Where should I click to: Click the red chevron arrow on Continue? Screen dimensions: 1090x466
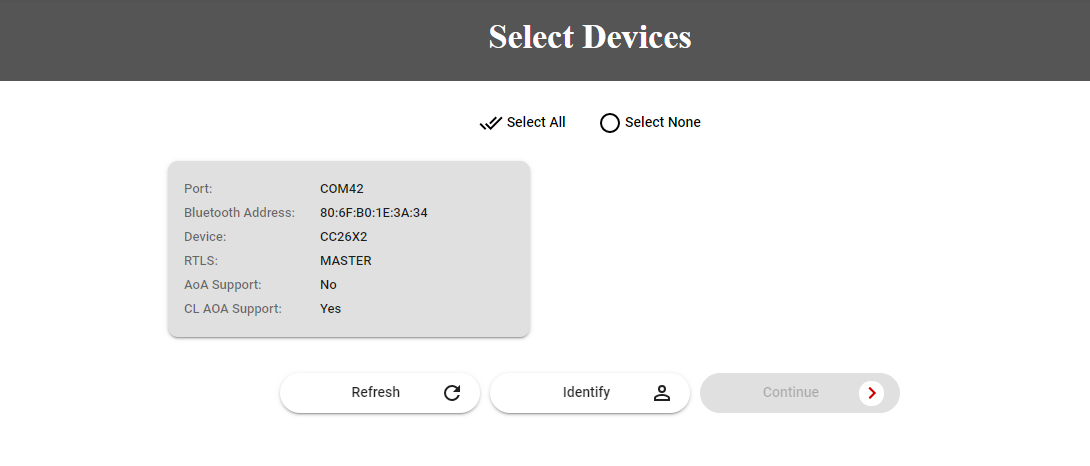871,393
